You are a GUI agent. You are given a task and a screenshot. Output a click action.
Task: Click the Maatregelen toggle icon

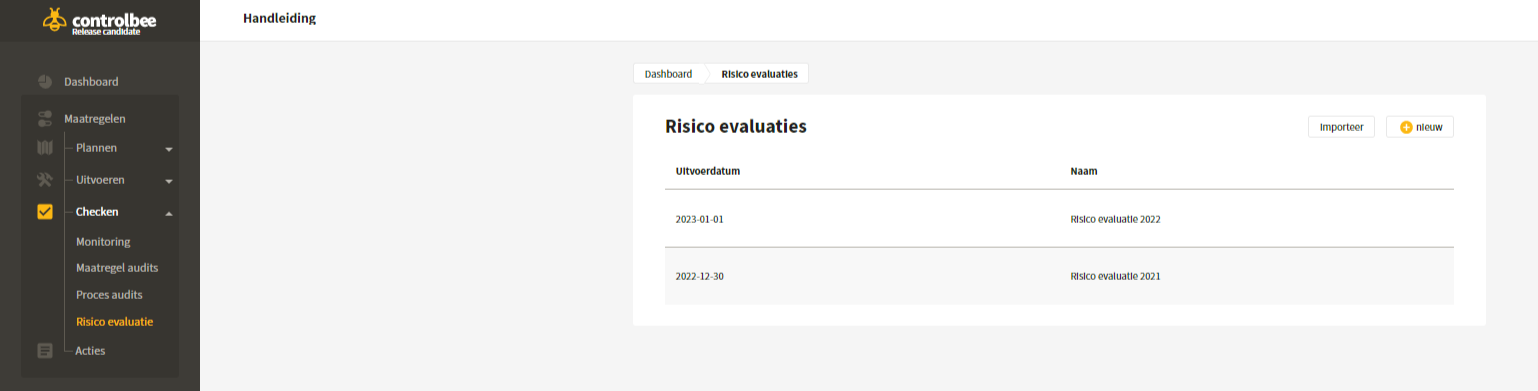tap(45, 119)
